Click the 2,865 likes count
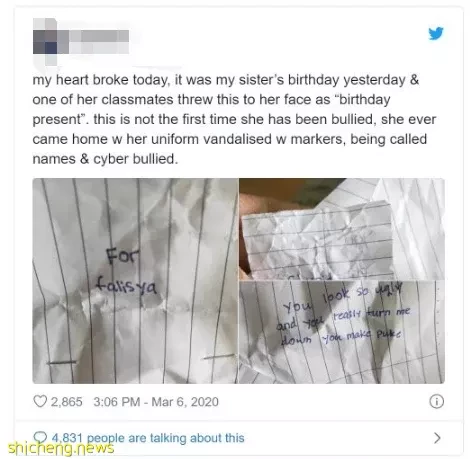 pos(66,402)
